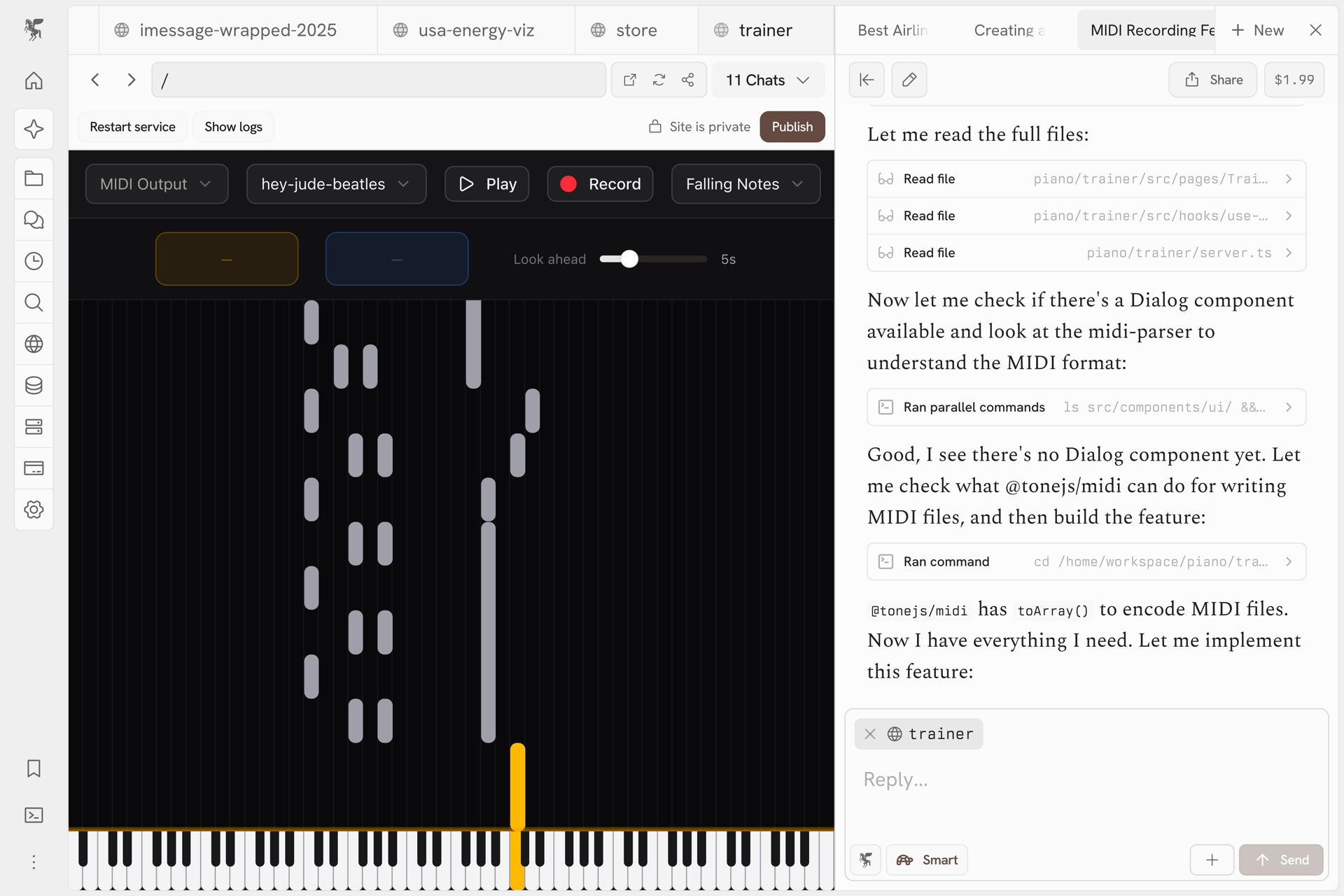Open the chat history clock icon
1344x896 pixels.
[x=33, y=261]
